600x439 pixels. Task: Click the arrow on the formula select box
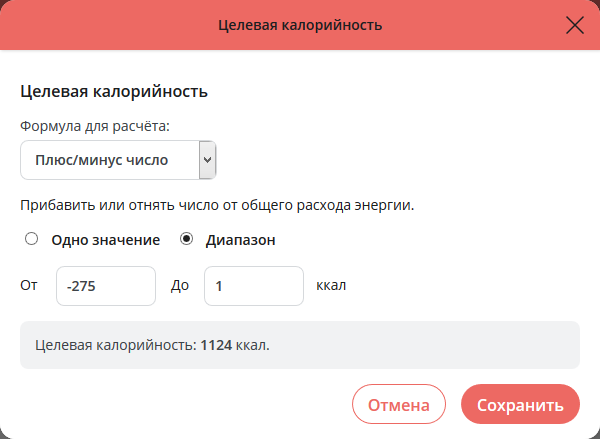click(x=207, y=159)
